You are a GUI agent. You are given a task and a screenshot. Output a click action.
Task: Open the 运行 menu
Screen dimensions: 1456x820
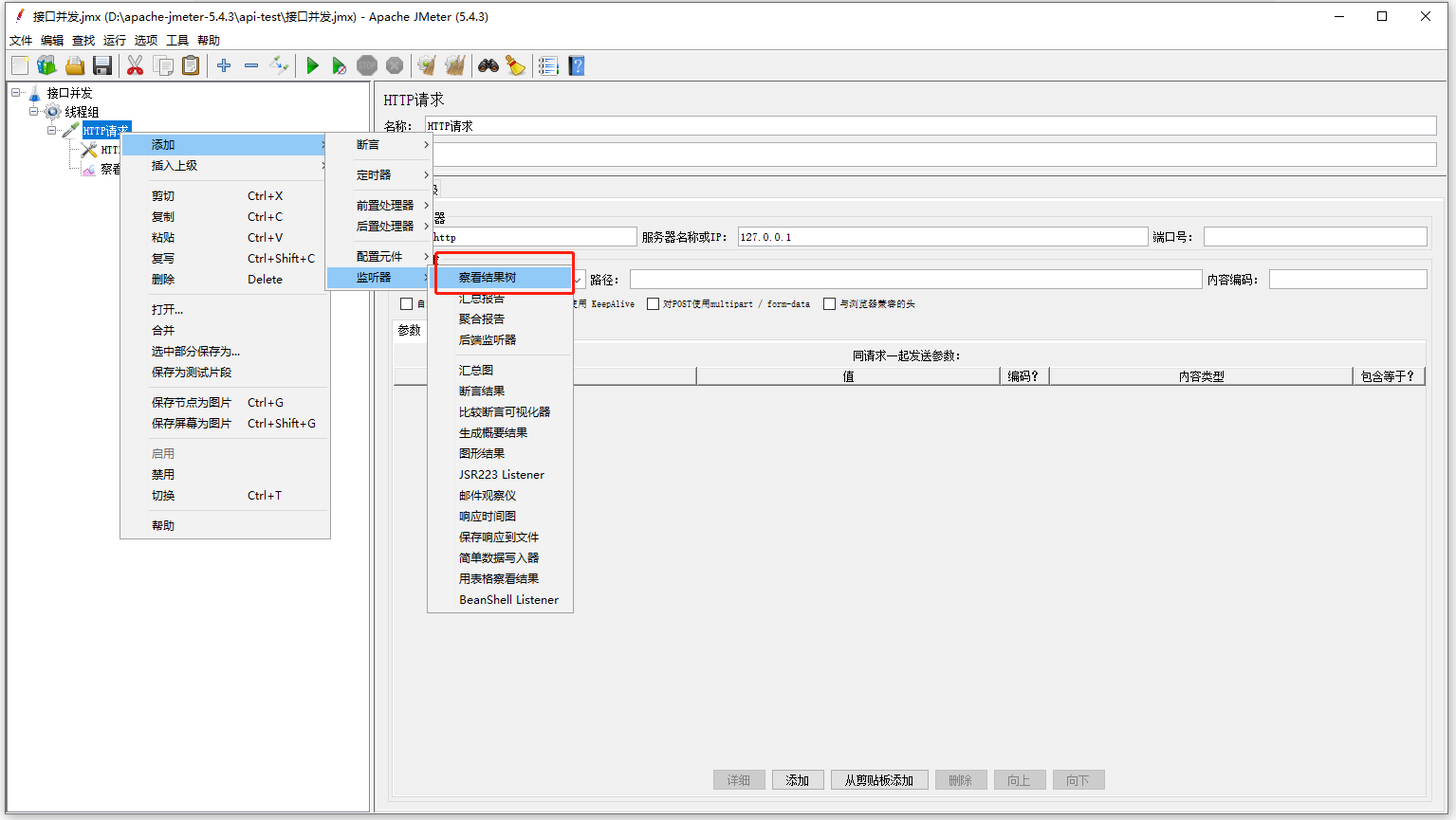[x=115, y=40]
